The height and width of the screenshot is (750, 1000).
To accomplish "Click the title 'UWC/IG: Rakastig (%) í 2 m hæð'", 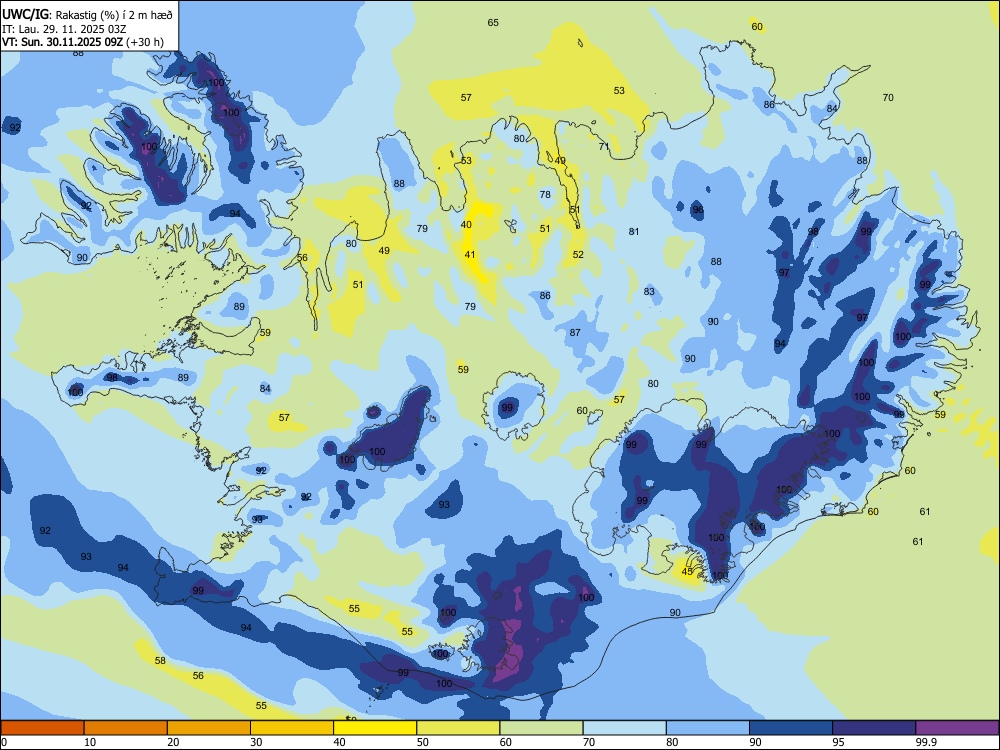I will point(87,14).
